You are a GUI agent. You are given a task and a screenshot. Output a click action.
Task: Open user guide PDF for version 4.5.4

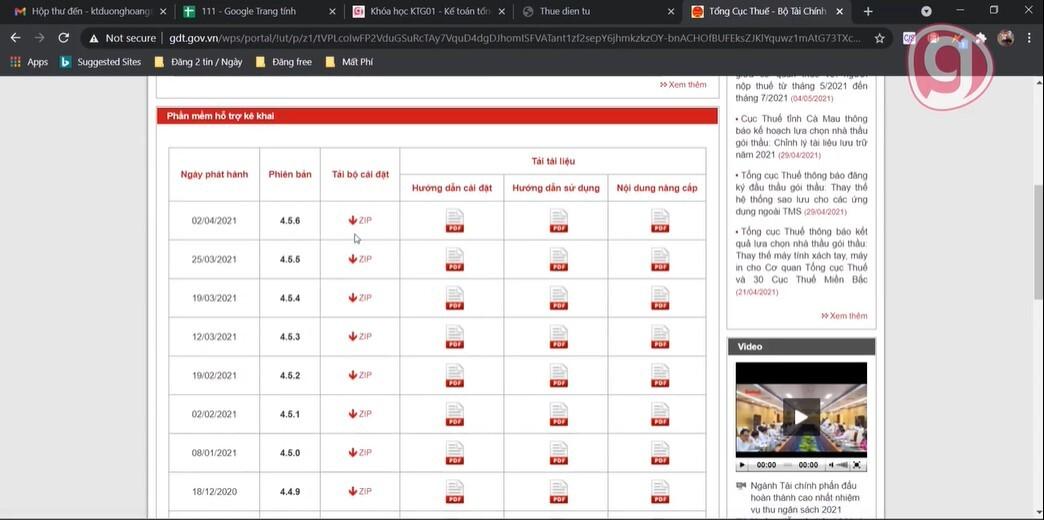tap(559, 298)
